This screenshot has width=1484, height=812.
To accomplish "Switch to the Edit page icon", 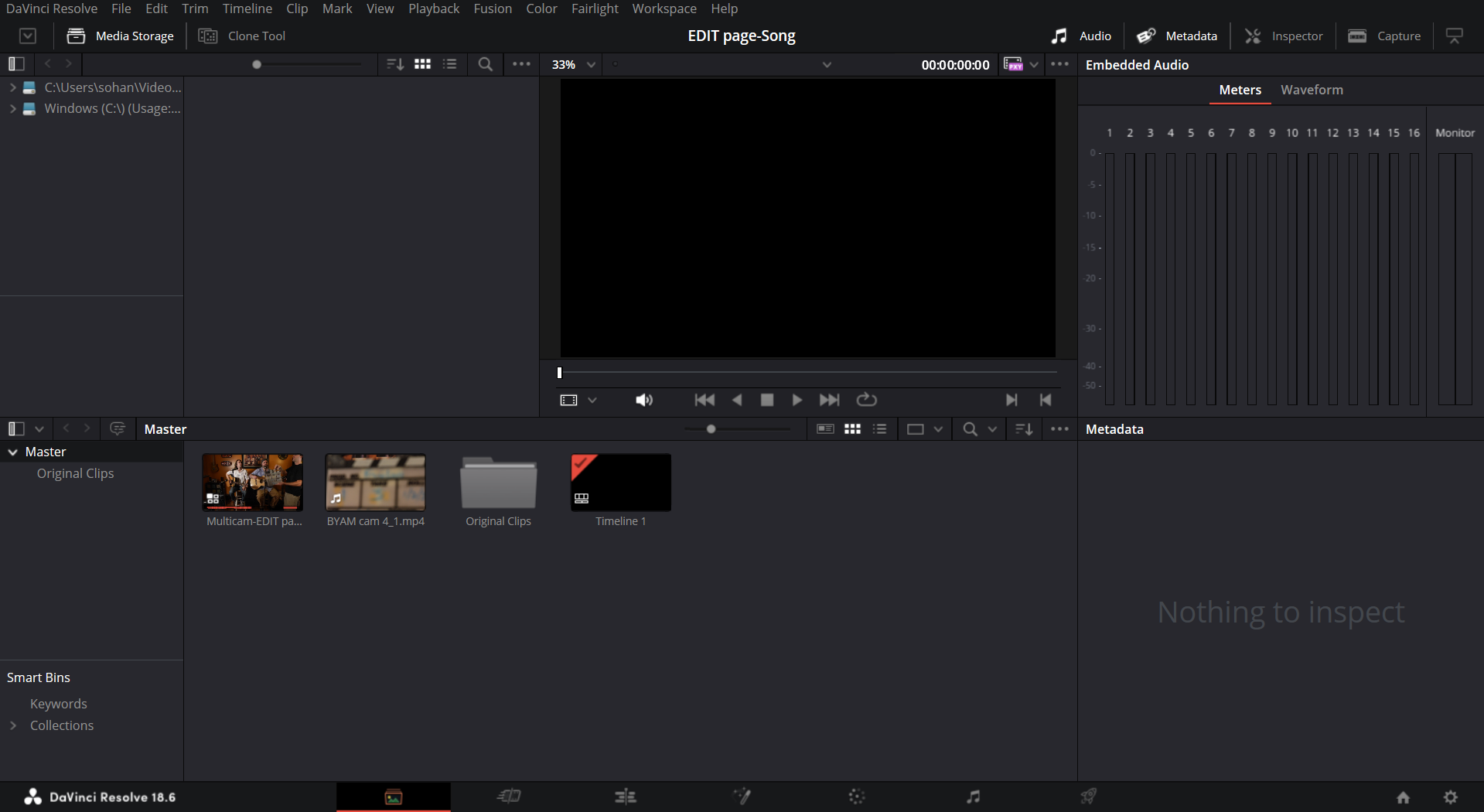I will tap(625, 796).
